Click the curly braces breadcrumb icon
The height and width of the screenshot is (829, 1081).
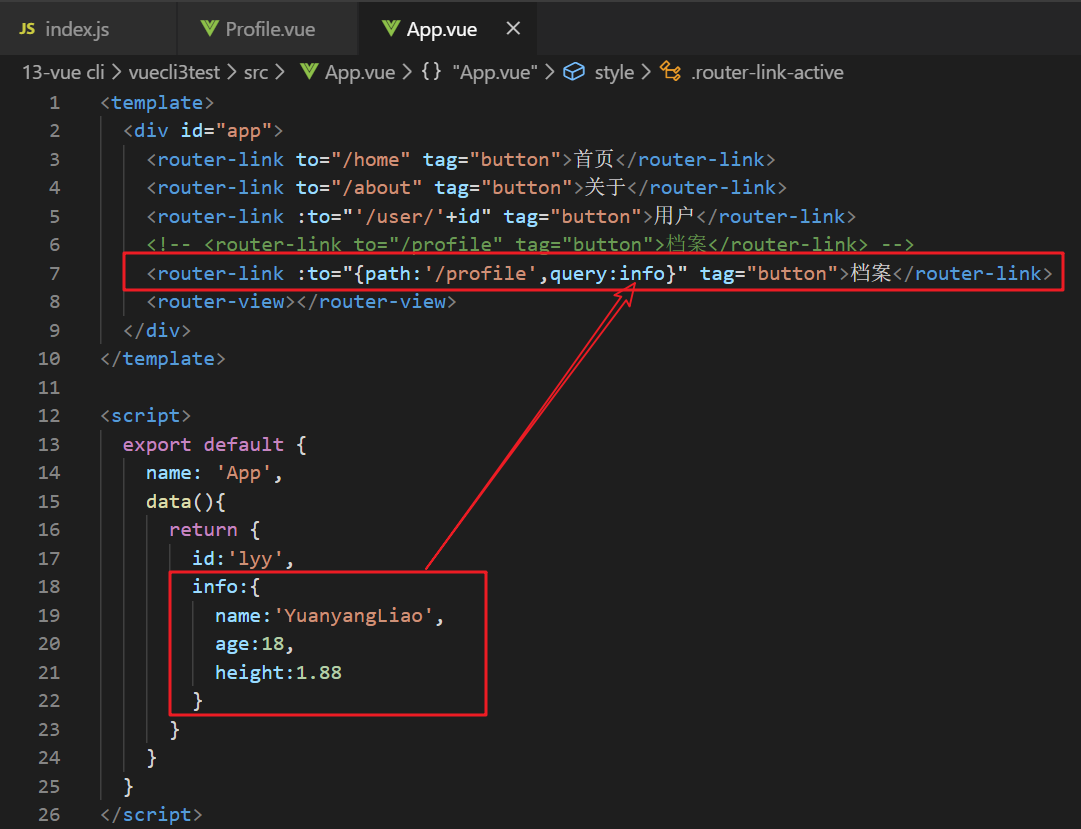pos(432,72)
